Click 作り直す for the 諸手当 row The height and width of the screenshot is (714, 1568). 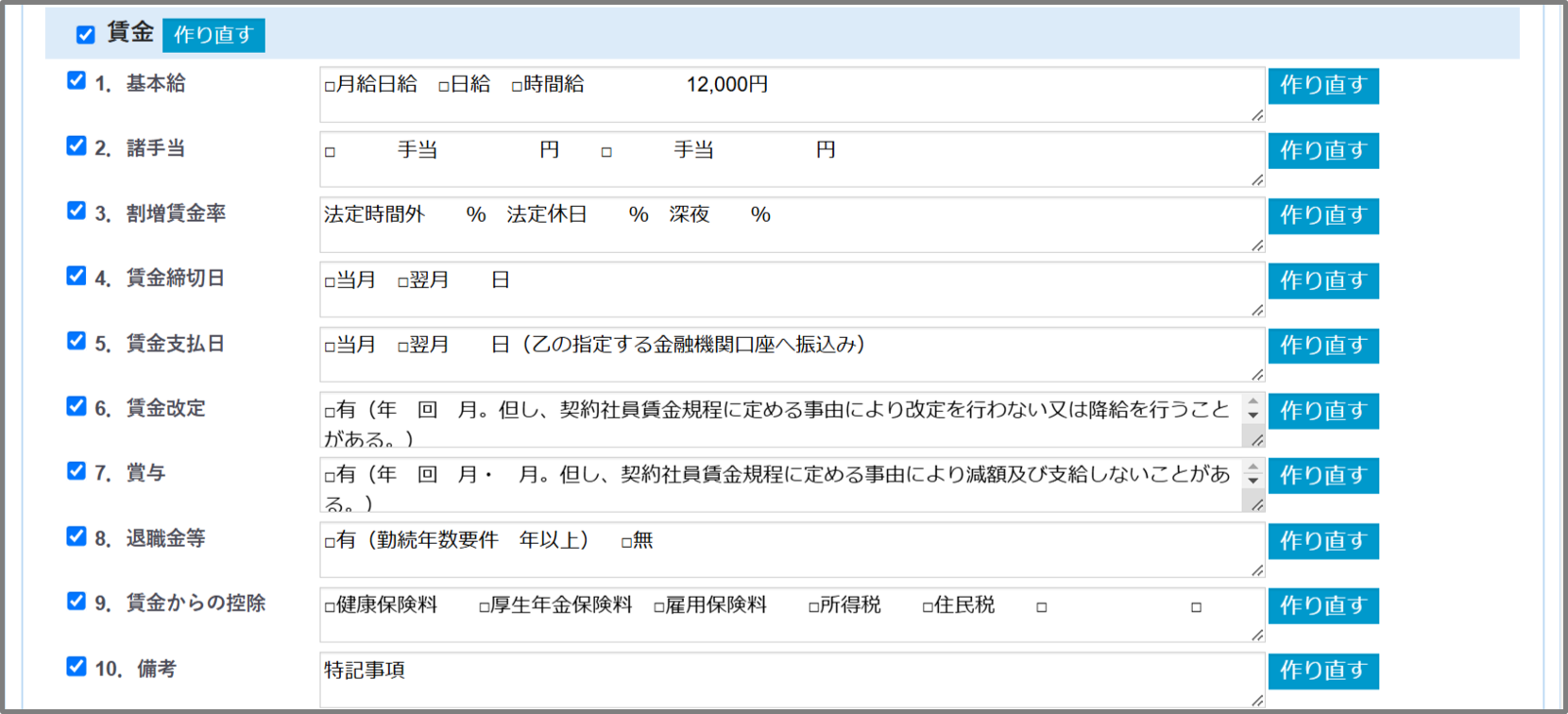click(x=1323, y=151)
